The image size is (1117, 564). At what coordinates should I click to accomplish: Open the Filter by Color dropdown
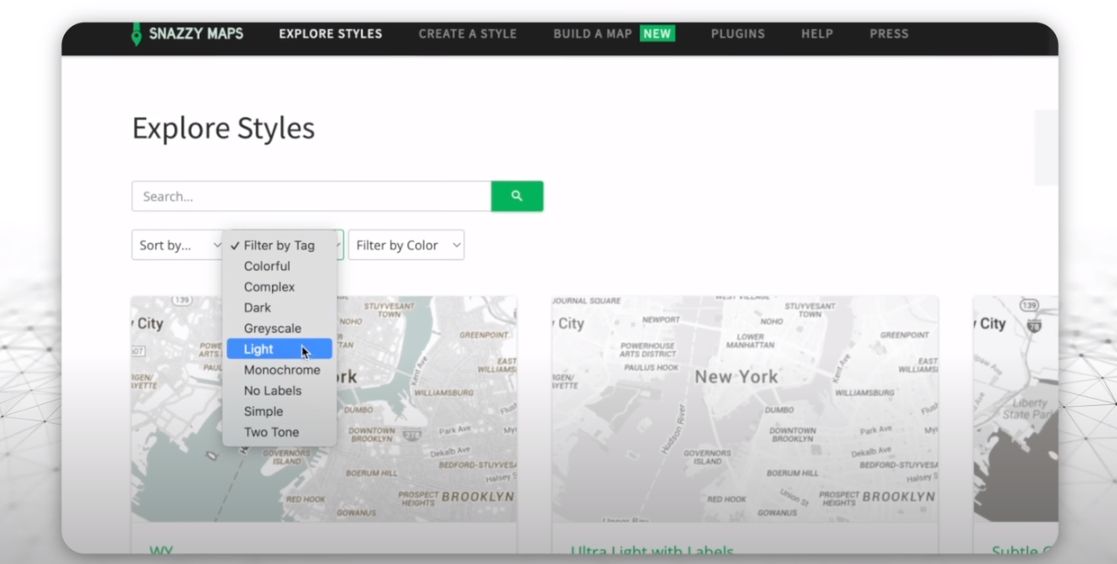coord(406,245)
